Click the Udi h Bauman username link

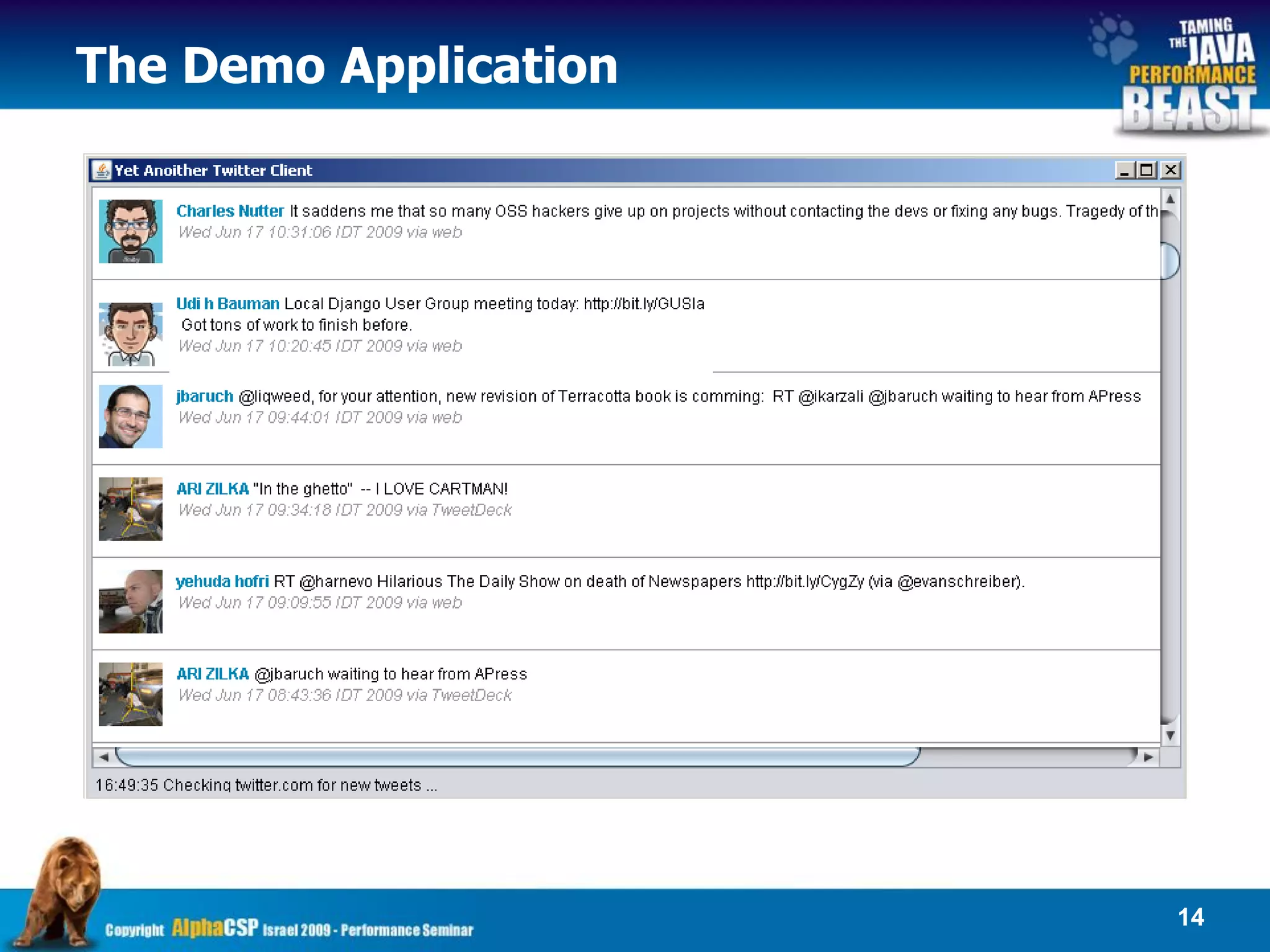pyautogui.click(x=228, y=304)
